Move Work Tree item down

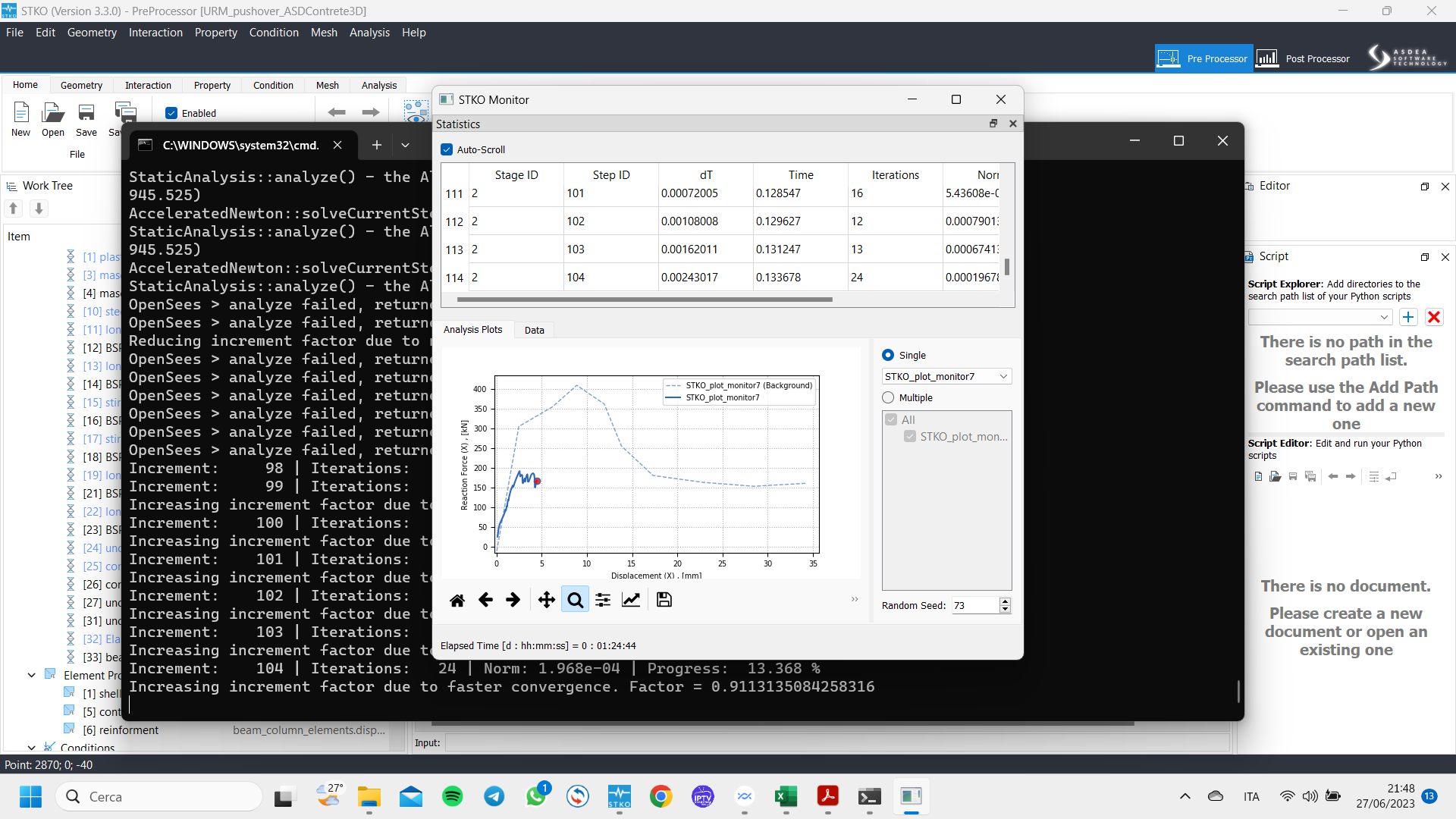pyautogui.click(x=39, y=209)
